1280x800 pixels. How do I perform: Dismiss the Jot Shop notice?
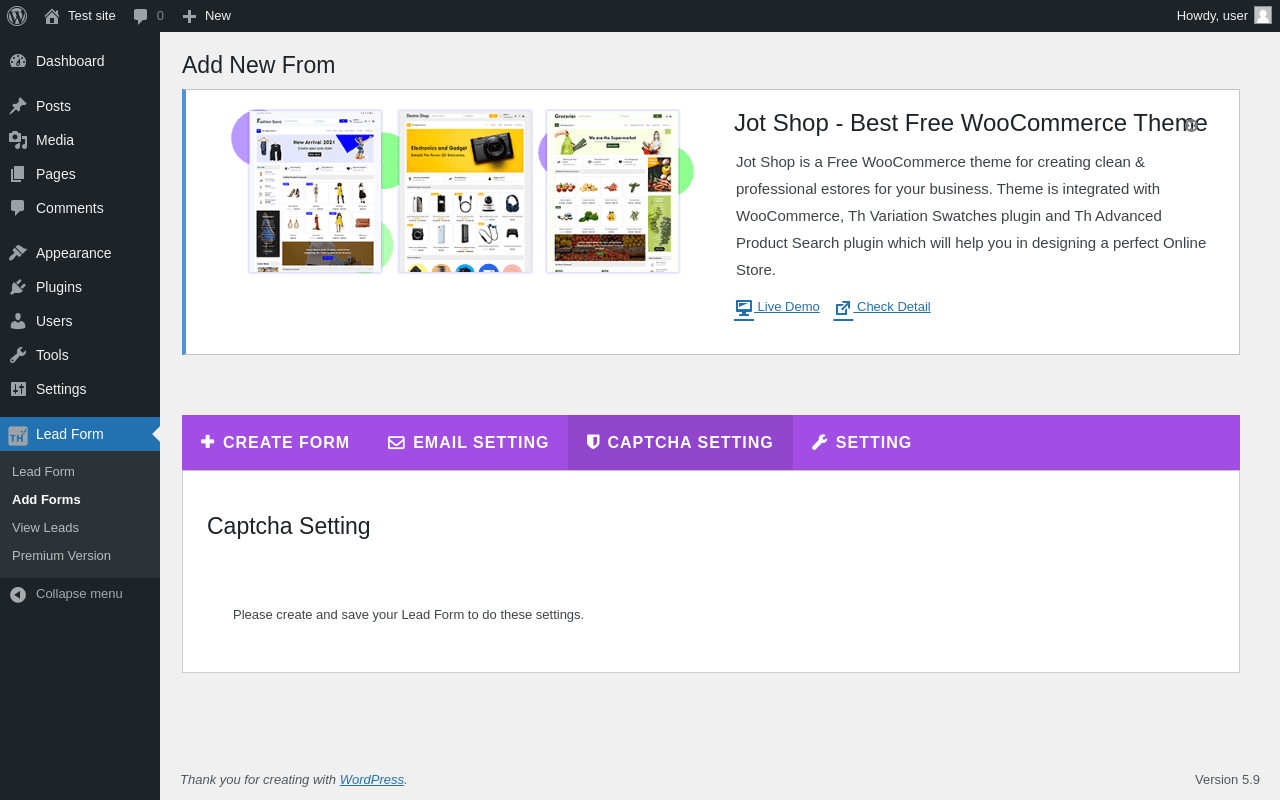click(1191, 125)
